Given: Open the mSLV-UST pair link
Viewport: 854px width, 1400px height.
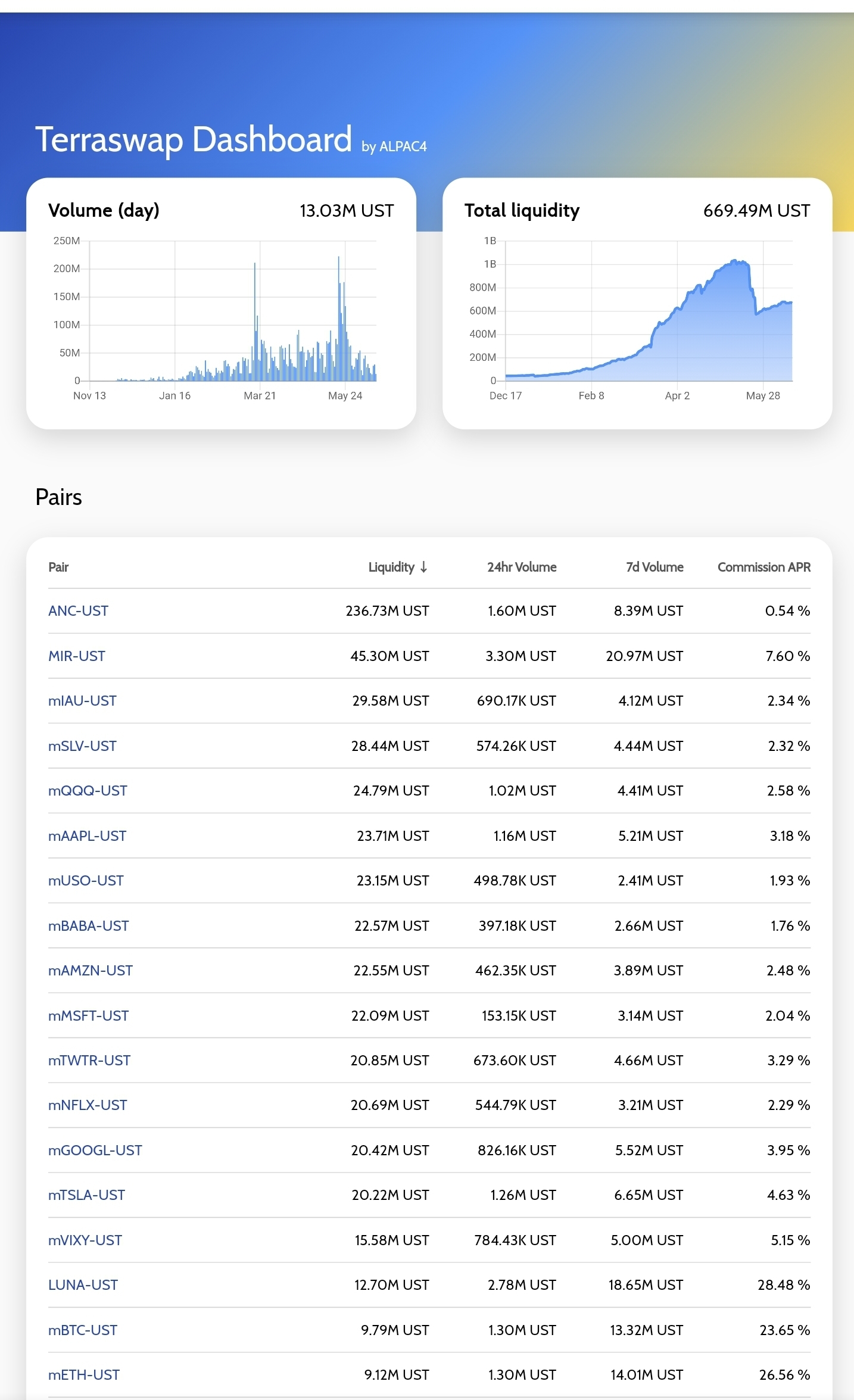Looking at the screenshot, I should click(x=82, y=746).
